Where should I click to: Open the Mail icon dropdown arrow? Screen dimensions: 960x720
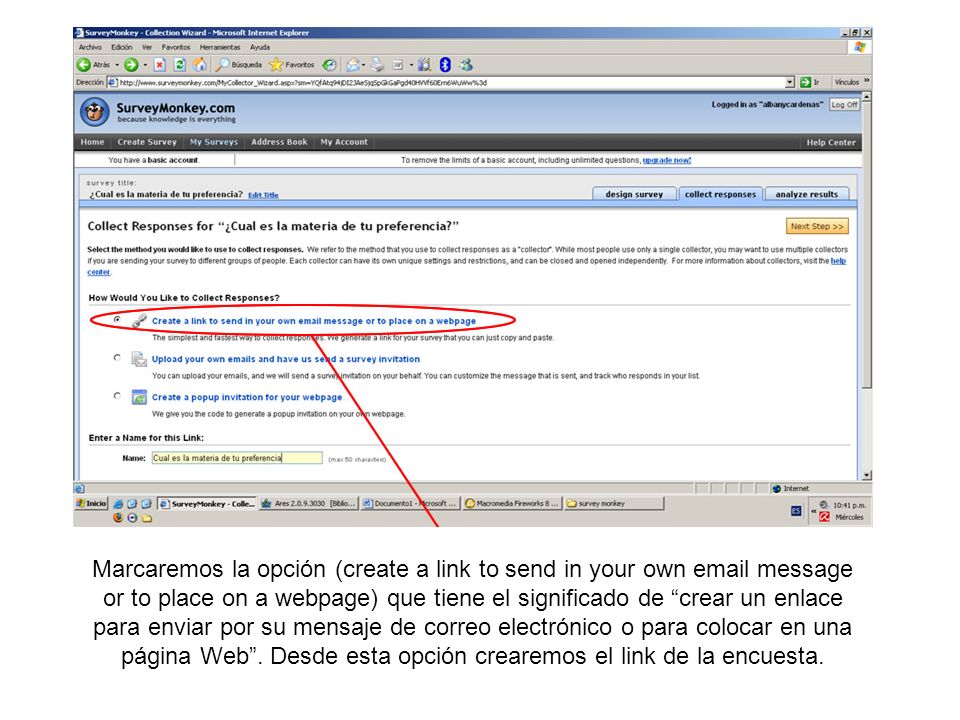coord(364,64)
